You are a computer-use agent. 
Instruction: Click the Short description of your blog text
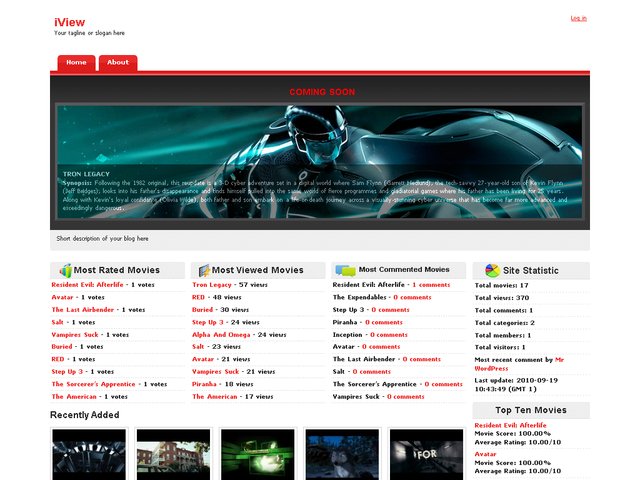point(102,238)
